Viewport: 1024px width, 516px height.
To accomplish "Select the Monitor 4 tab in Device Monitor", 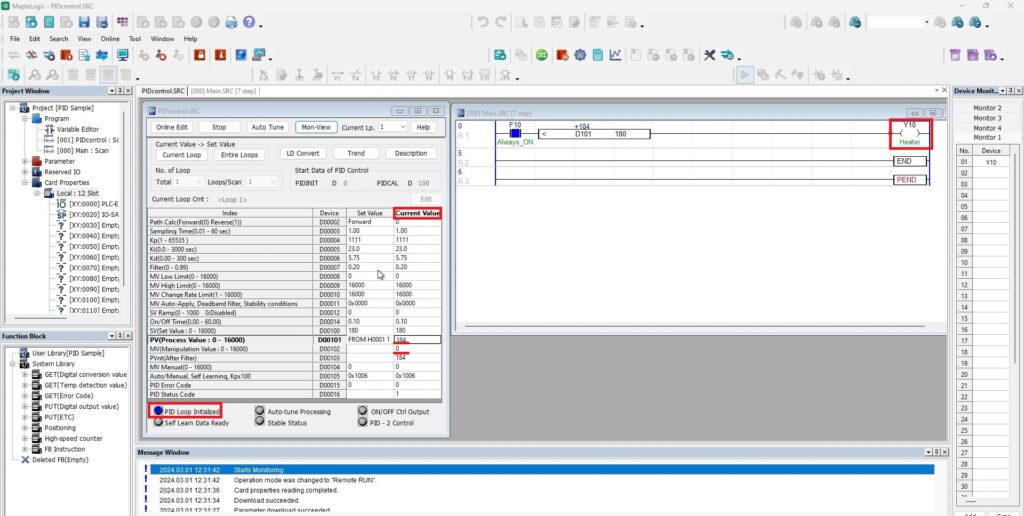I will click(x=987, y=128).
